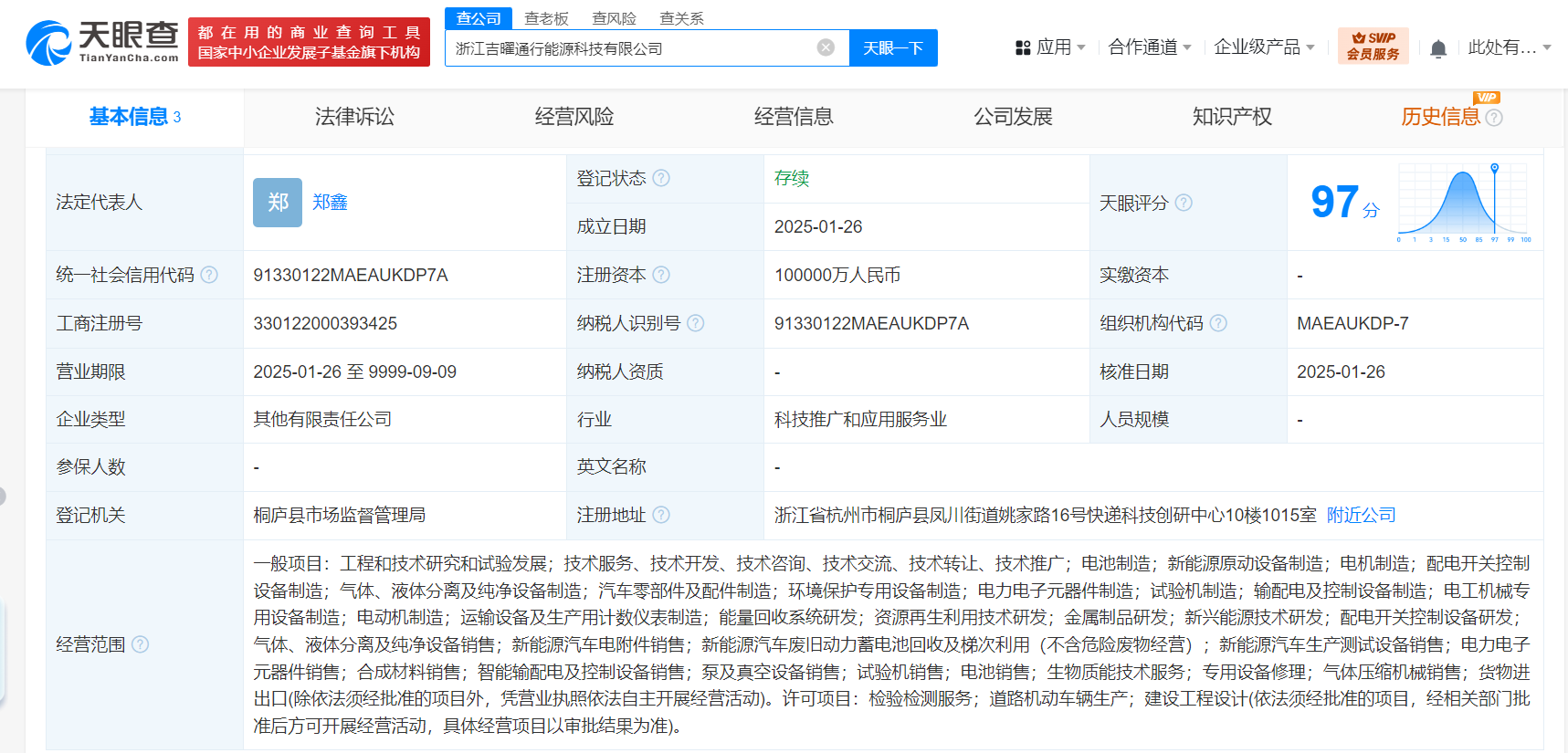Click the score distribution chart marker
Image resolution: width=1568 pixels, height=753 pixels.
pos(1494,169)
